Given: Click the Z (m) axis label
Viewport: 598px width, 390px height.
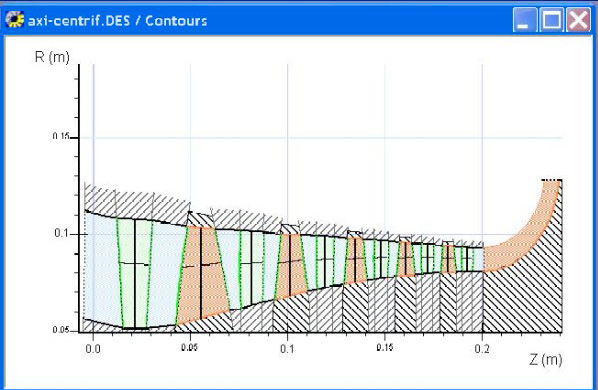Looking at the screenshot, I should pos(545,359).
